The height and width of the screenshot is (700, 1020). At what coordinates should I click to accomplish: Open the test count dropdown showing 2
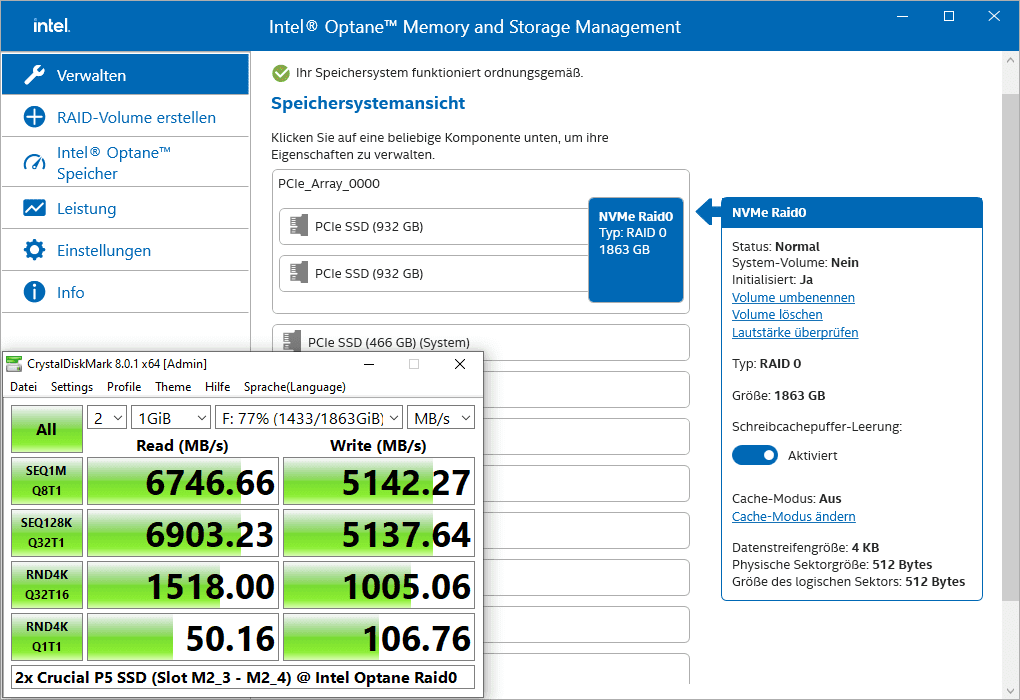107,418
